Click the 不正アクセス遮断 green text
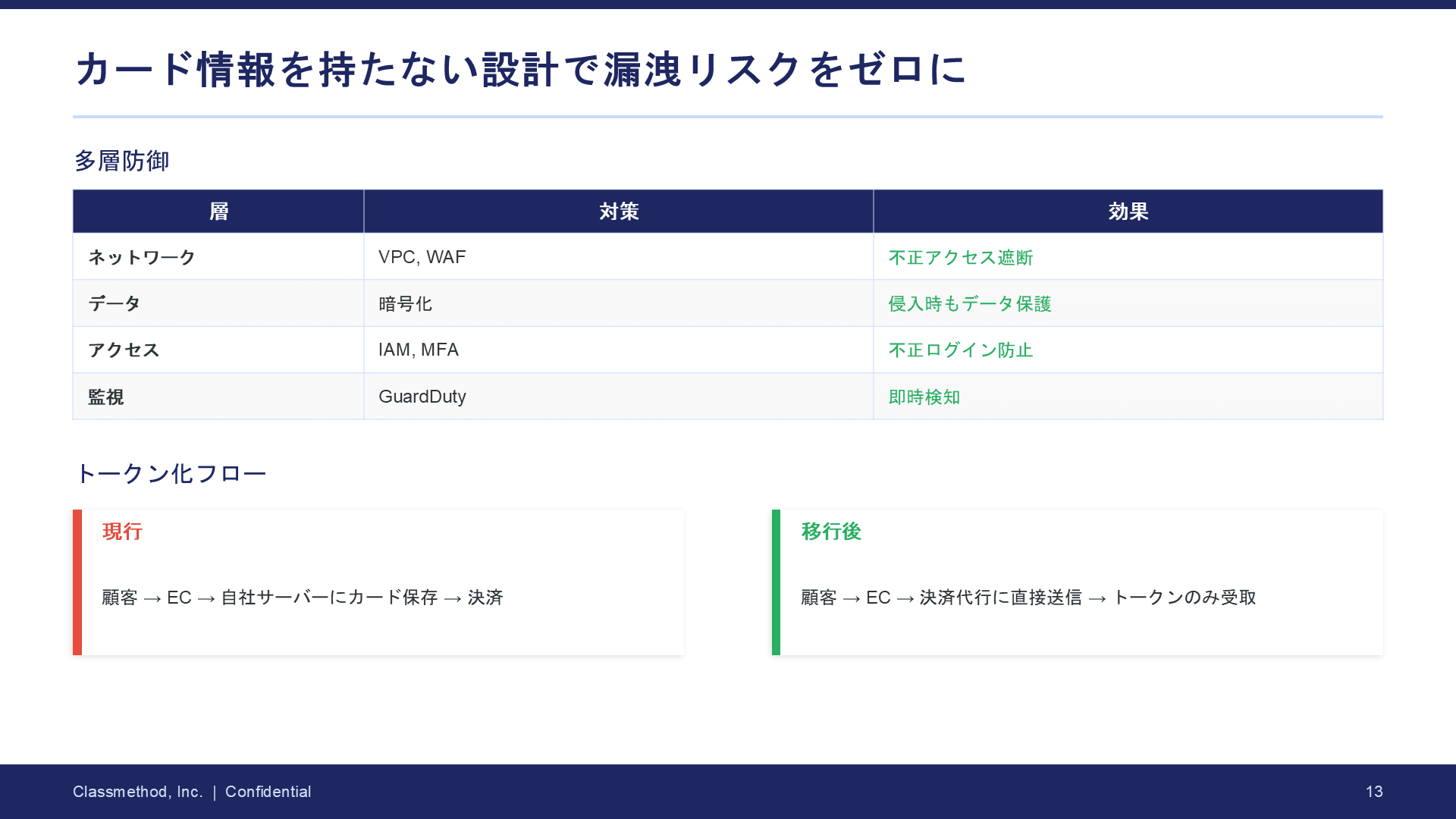1456x819 pixels. click(x=960, y=258)
